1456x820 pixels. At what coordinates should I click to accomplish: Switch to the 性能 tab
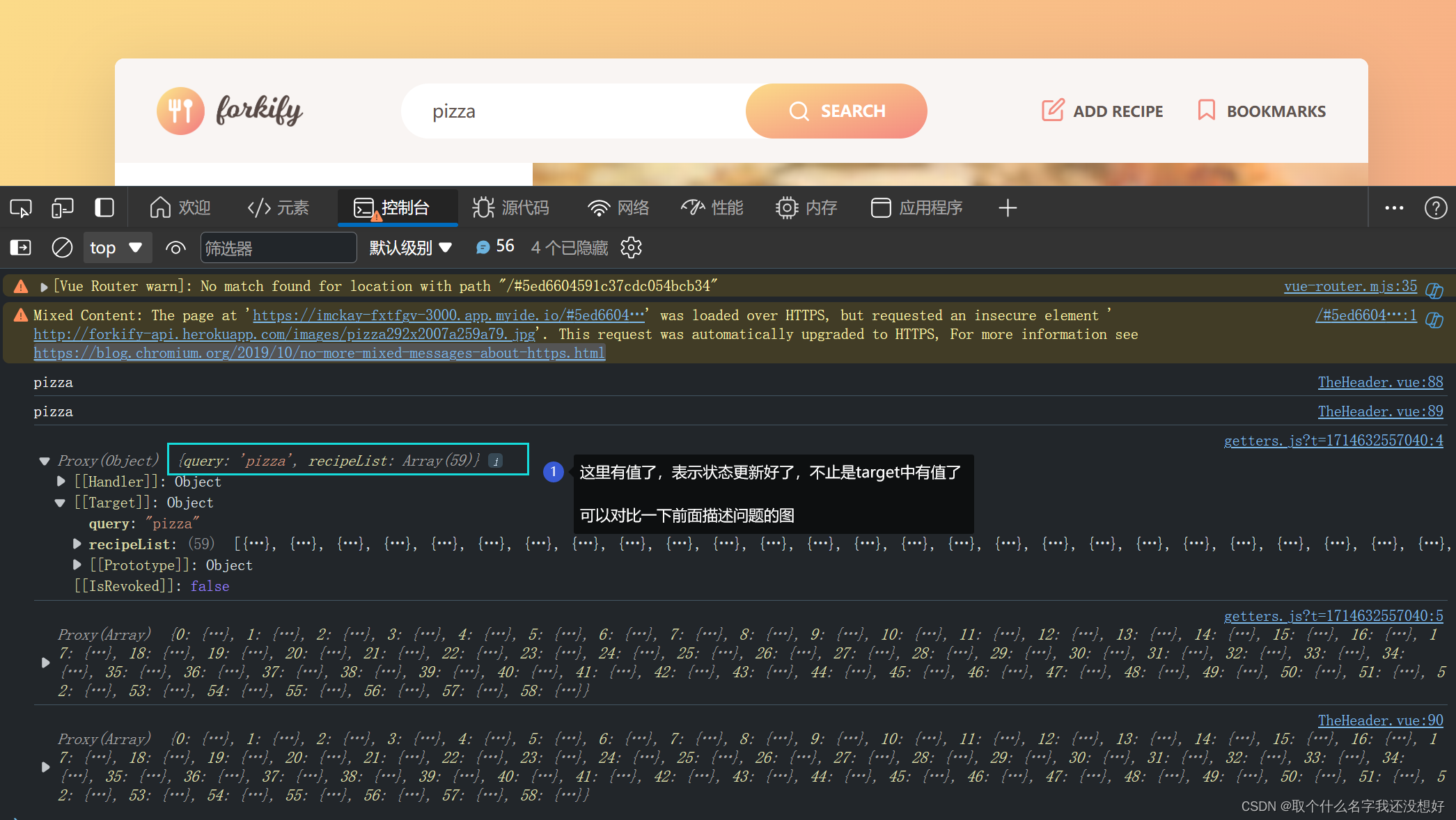[712, 207]
